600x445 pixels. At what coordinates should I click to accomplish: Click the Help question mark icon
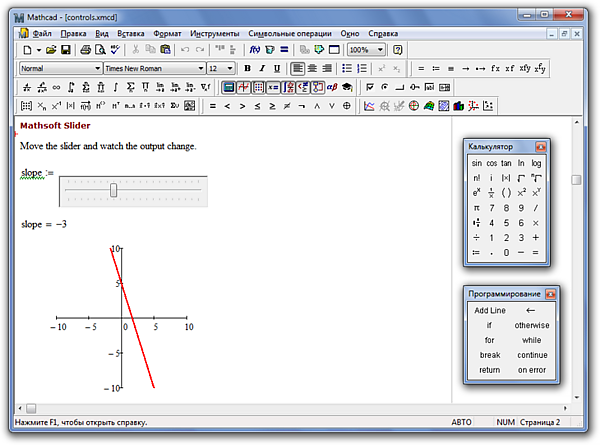[398, 49]
